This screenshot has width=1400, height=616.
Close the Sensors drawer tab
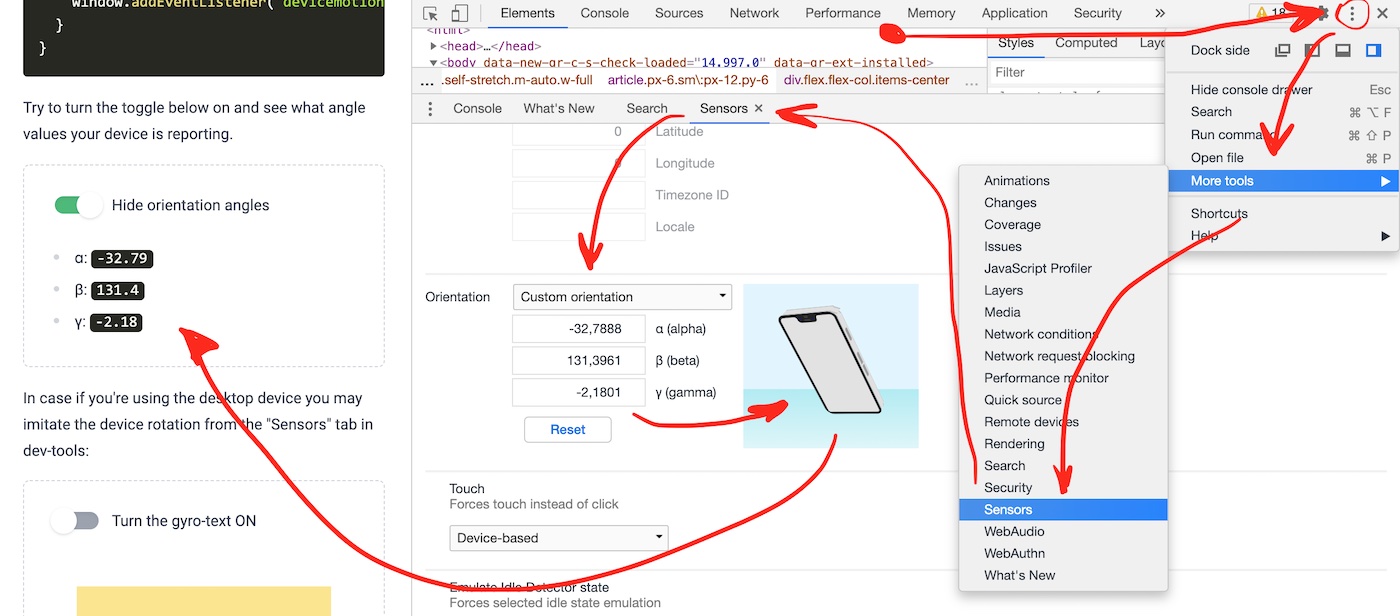click(x=756, y=107)
